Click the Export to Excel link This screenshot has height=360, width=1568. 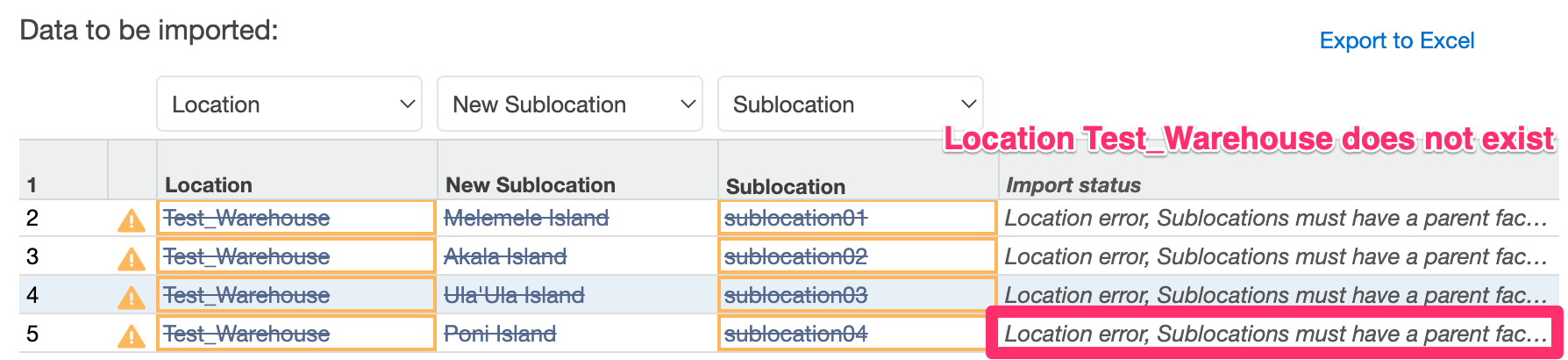tap(1397, 40)
